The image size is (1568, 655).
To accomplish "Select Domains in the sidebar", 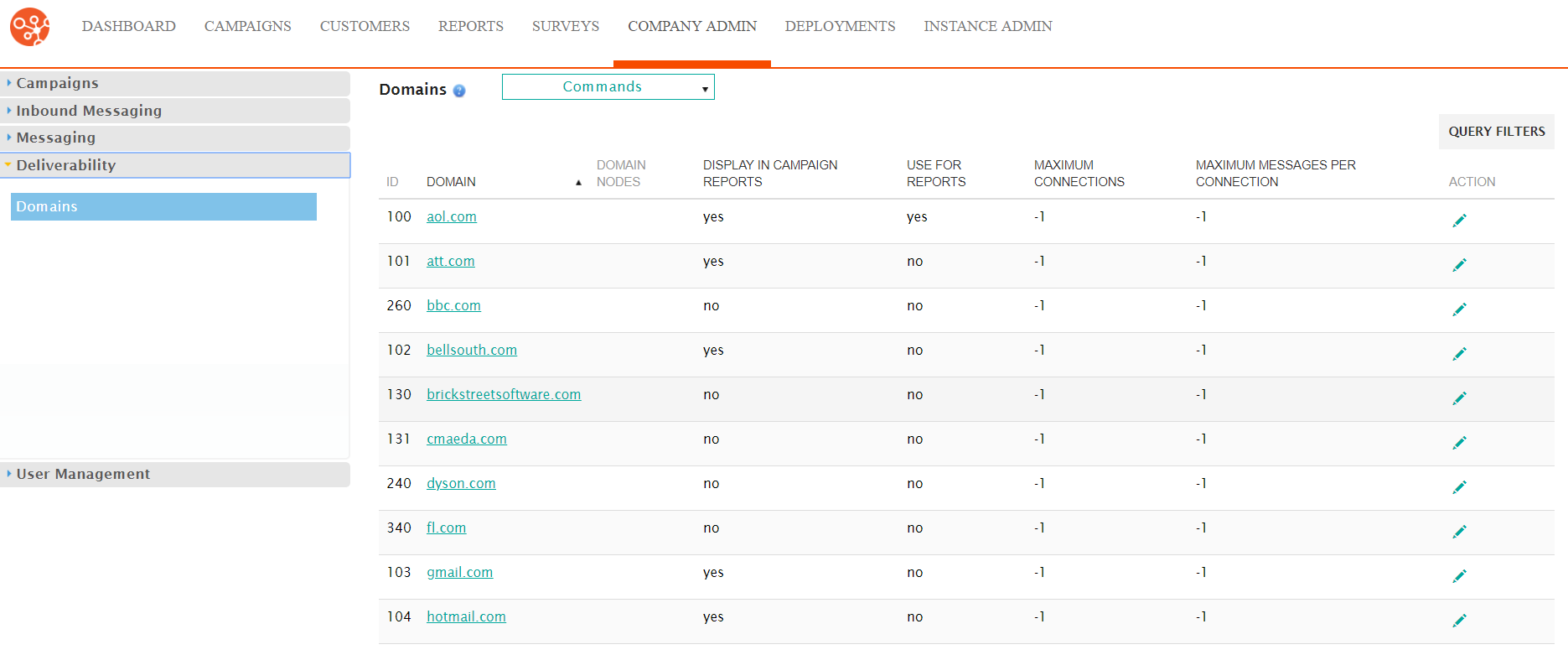I will [x=163, y=206].
